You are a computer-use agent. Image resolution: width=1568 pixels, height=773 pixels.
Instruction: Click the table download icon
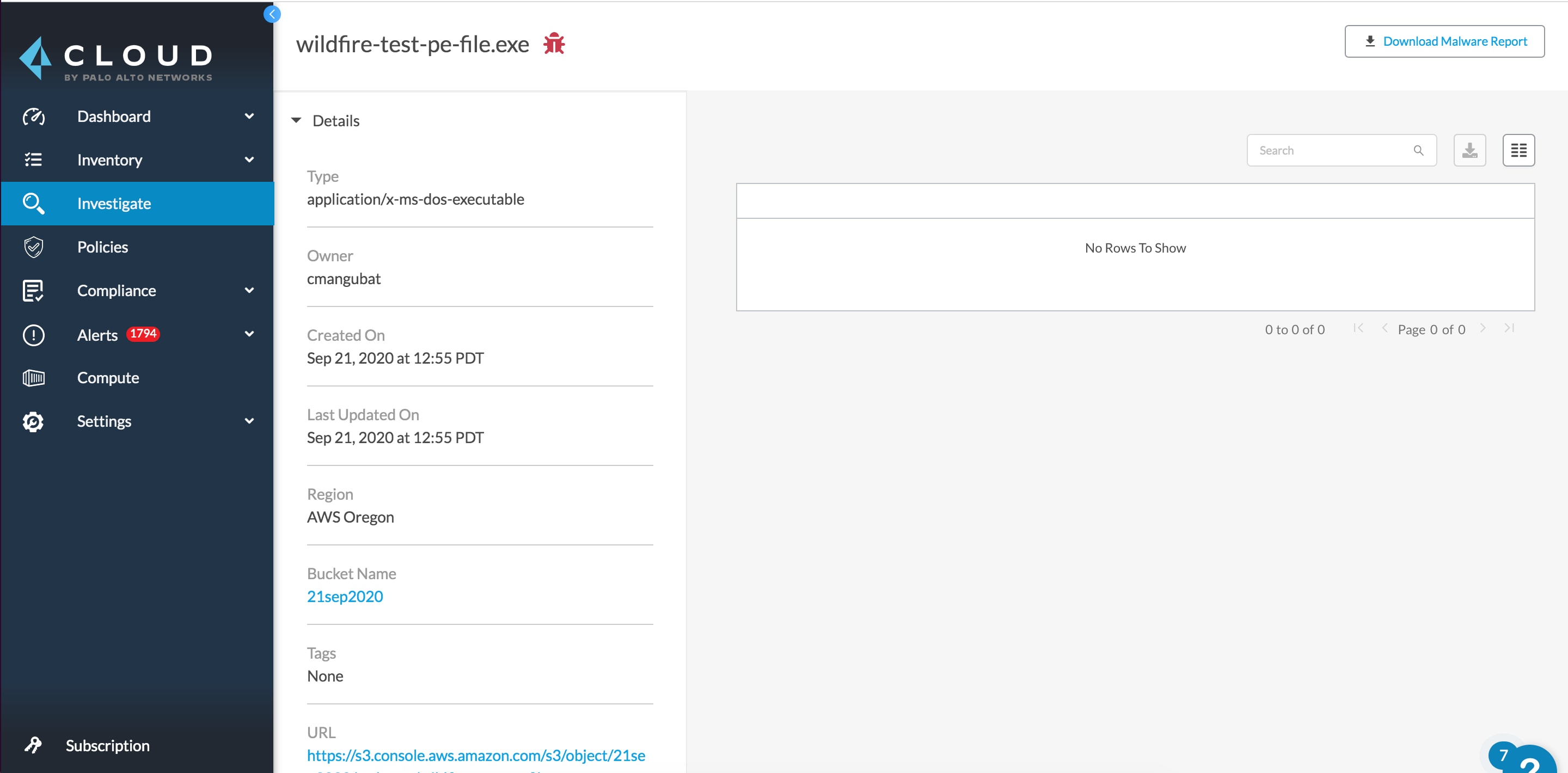click(x=1469, y=150)
